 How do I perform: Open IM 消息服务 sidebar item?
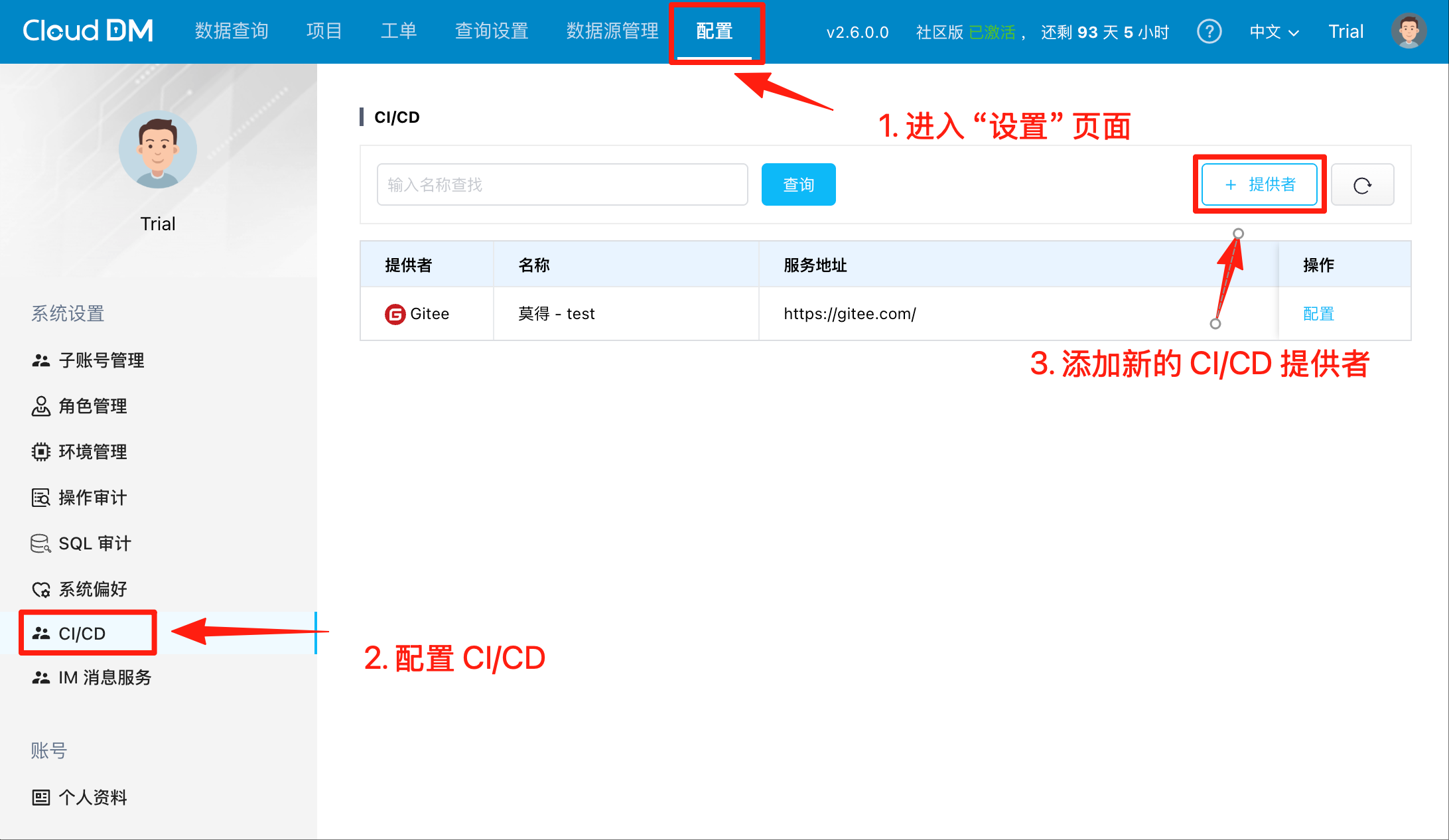pos(105,677)
